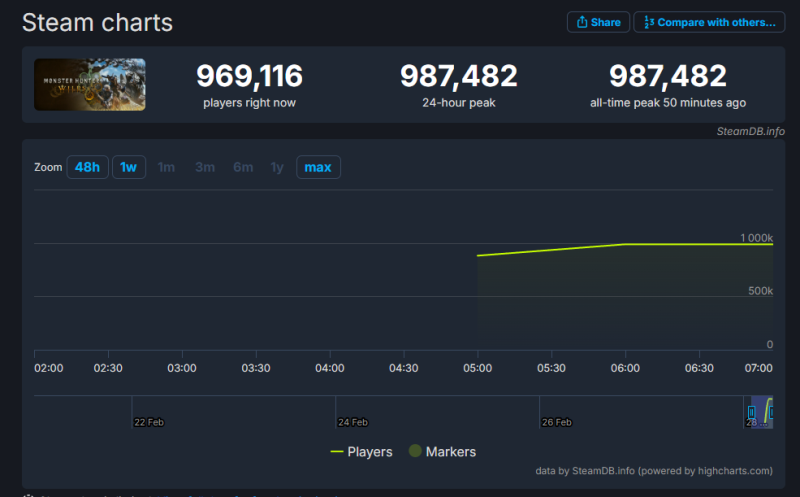
Task: Click the right navigator range handle
Action: pyautogui.click(x=770, y=412)
